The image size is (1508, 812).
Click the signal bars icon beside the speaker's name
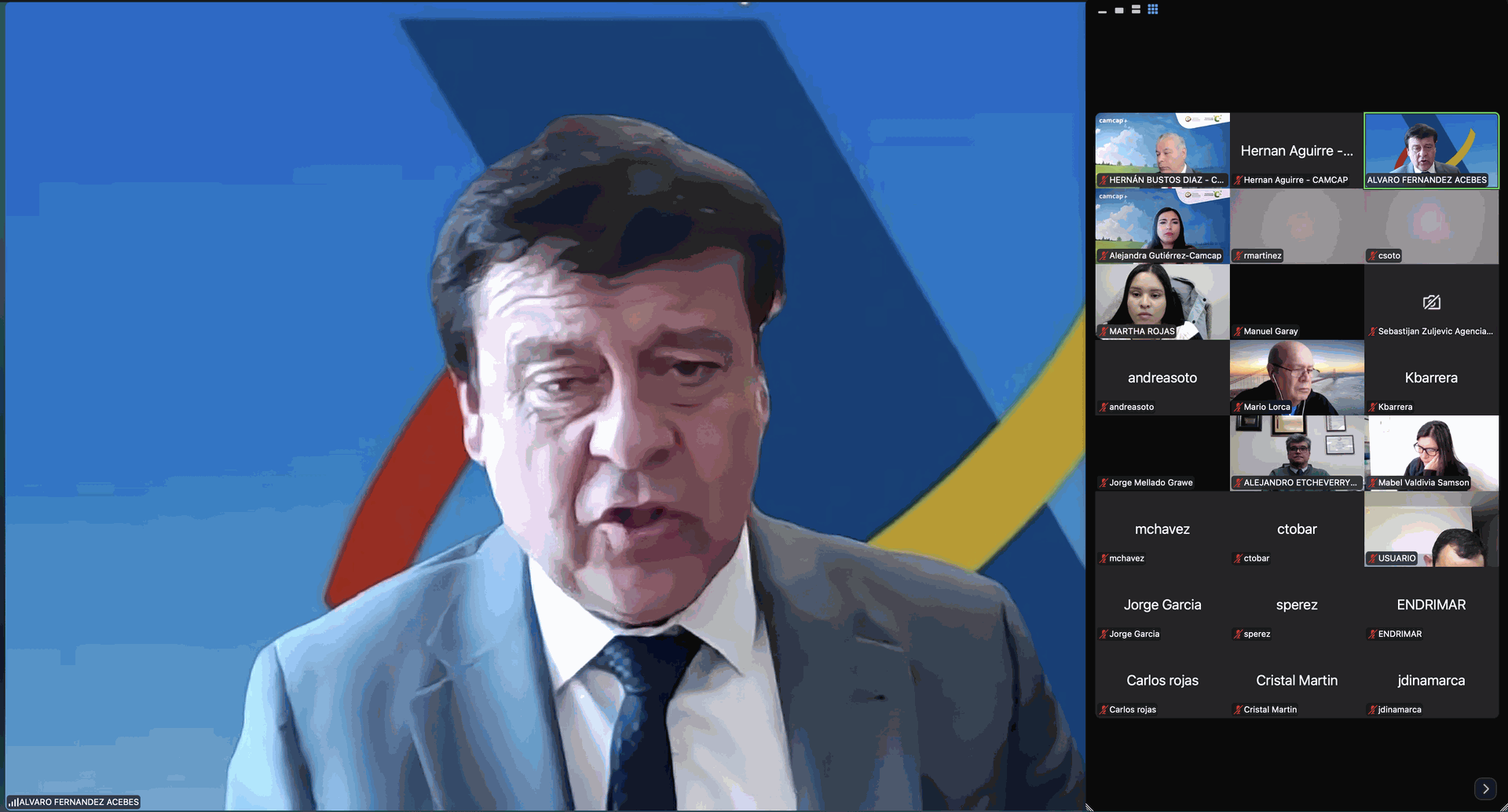tap(13, 803)
